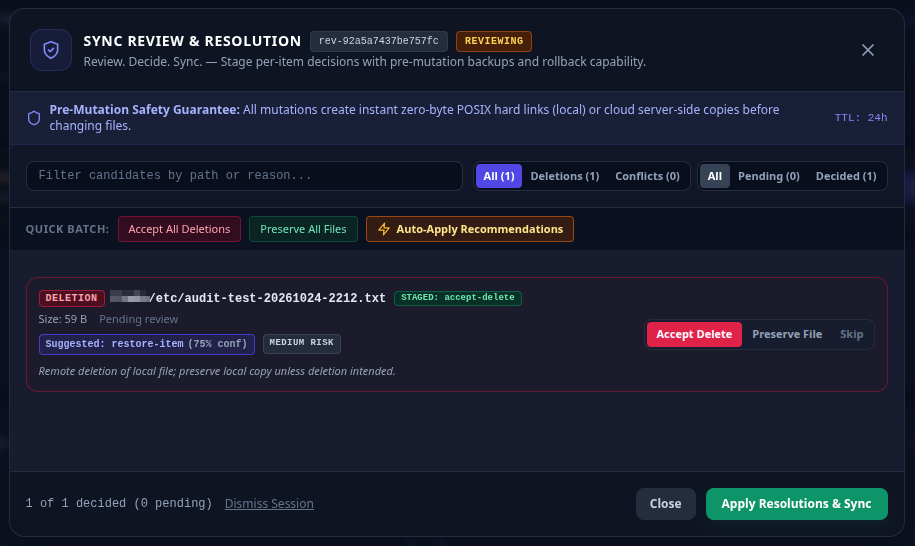Choose Skip for audit-test file
This screenshot has width=915, height=546.
click(x=851, y=334)
